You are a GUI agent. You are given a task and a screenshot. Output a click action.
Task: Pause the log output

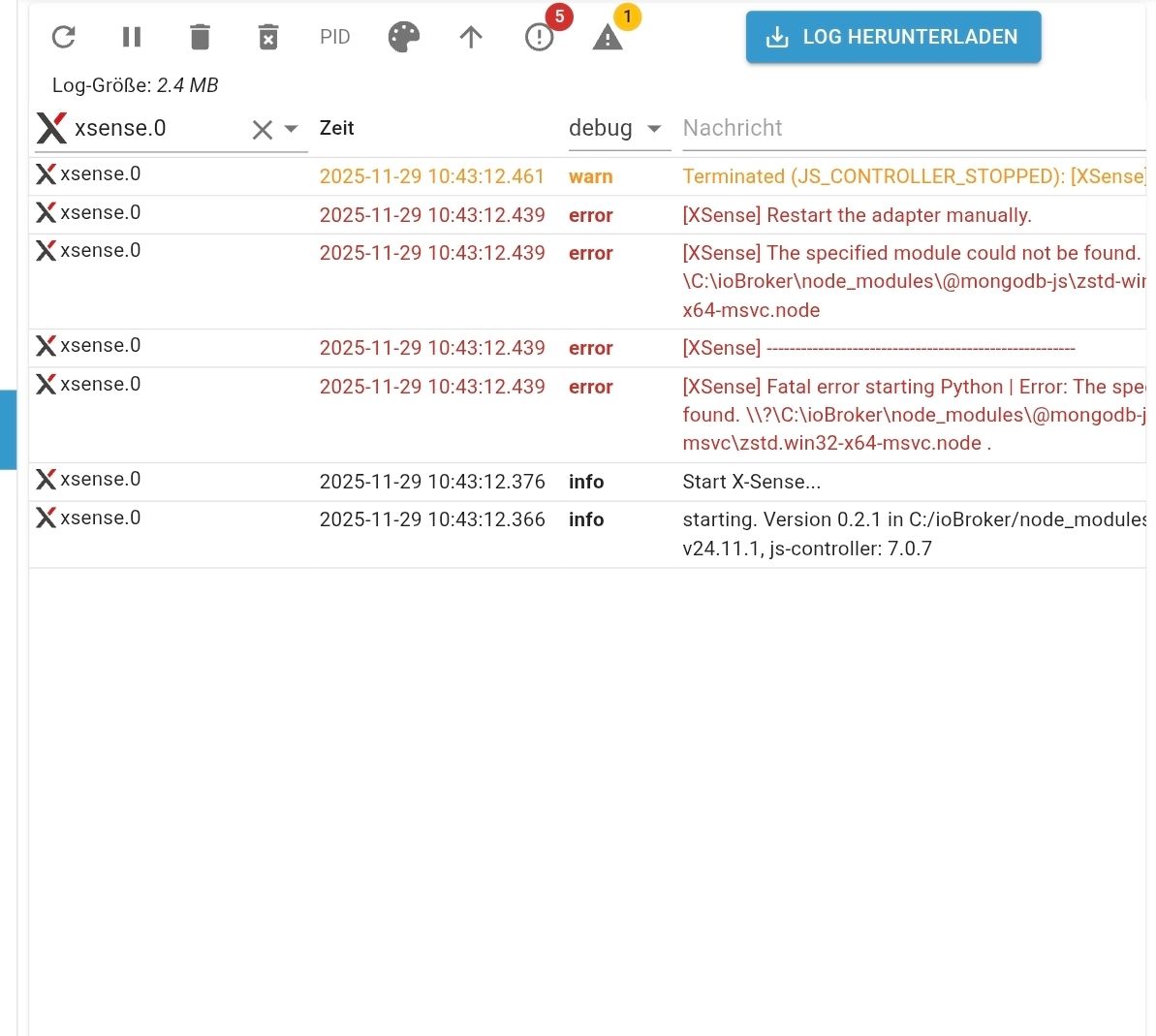(131, 37)
